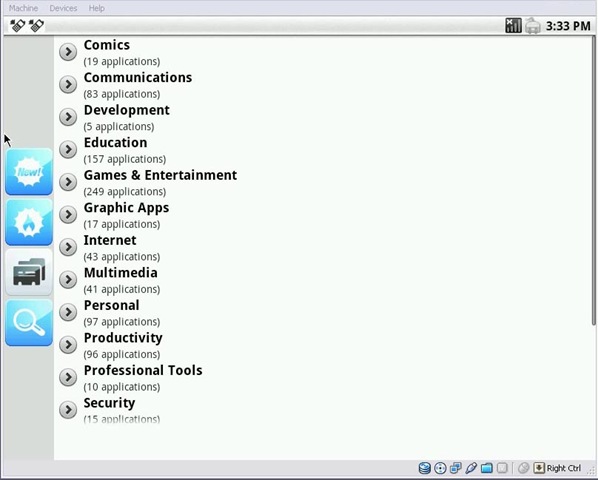Open the Search magnifier sidebar icon
This screenshot has width=598, height=480.
coord(29,323)
